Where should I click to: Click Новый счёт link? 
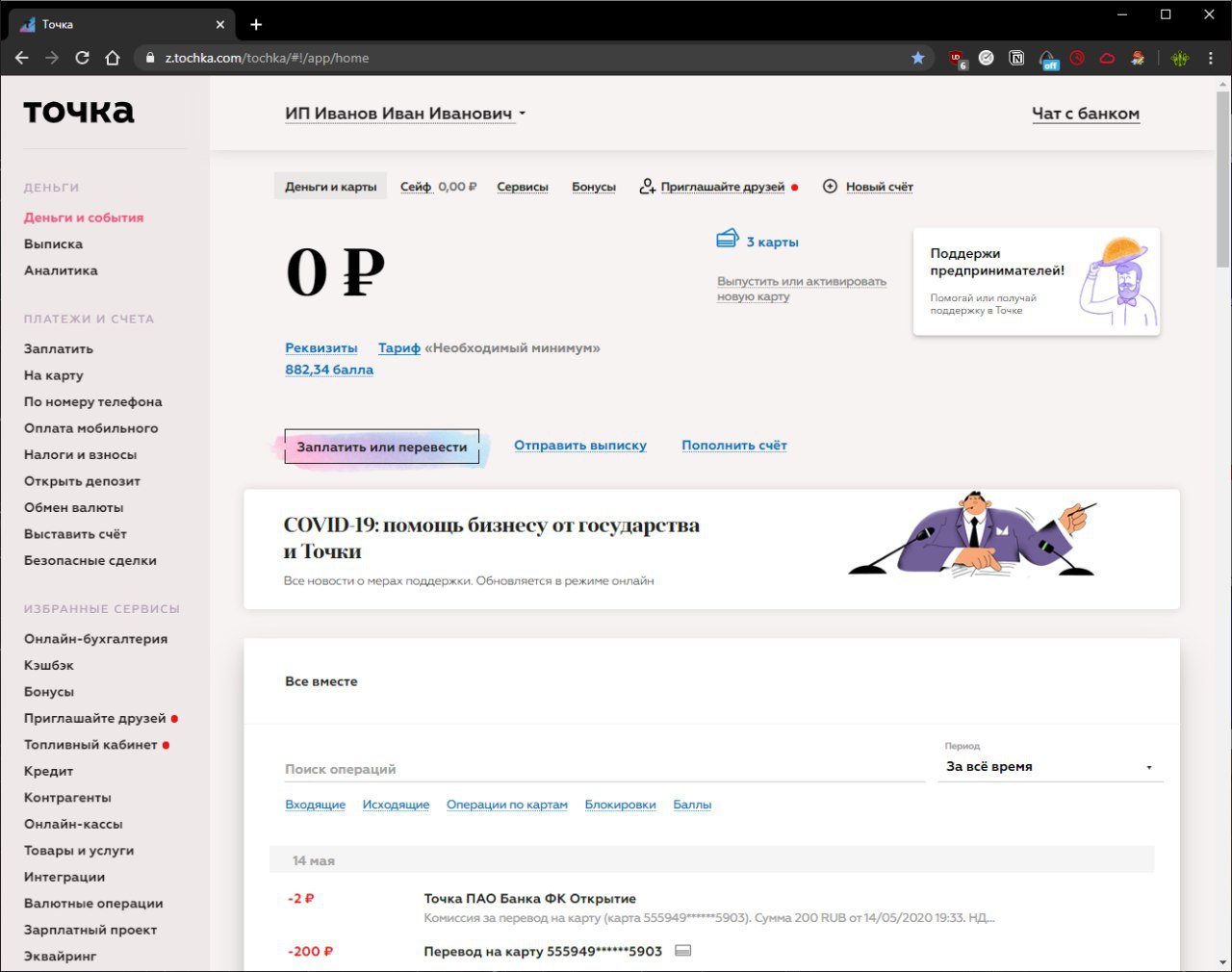click(880, 187)
